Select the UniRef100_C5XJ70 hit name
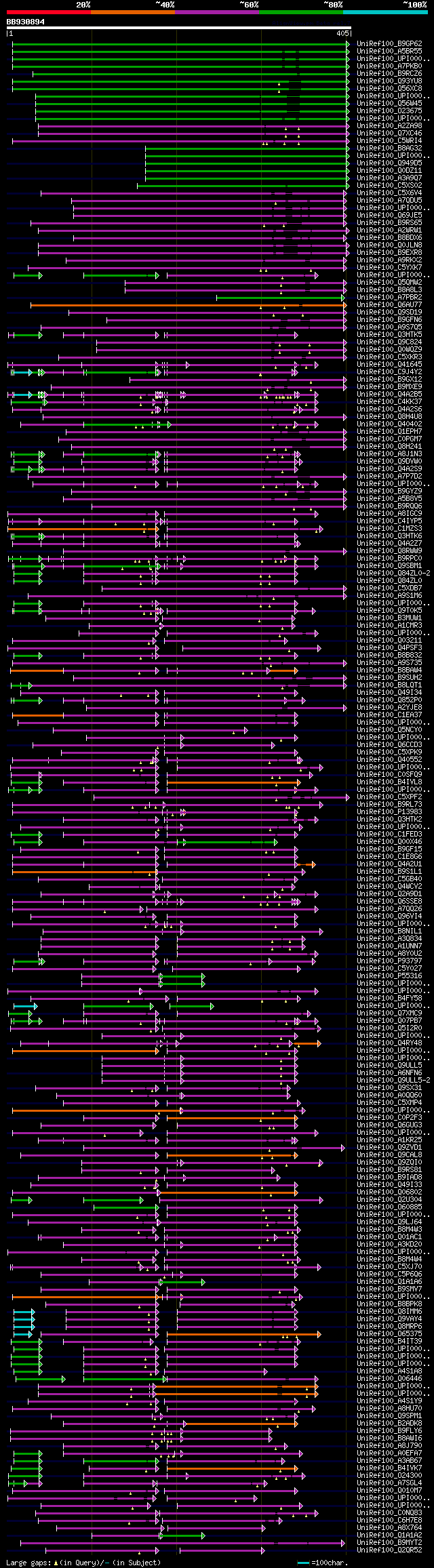 pos(389,1266)
